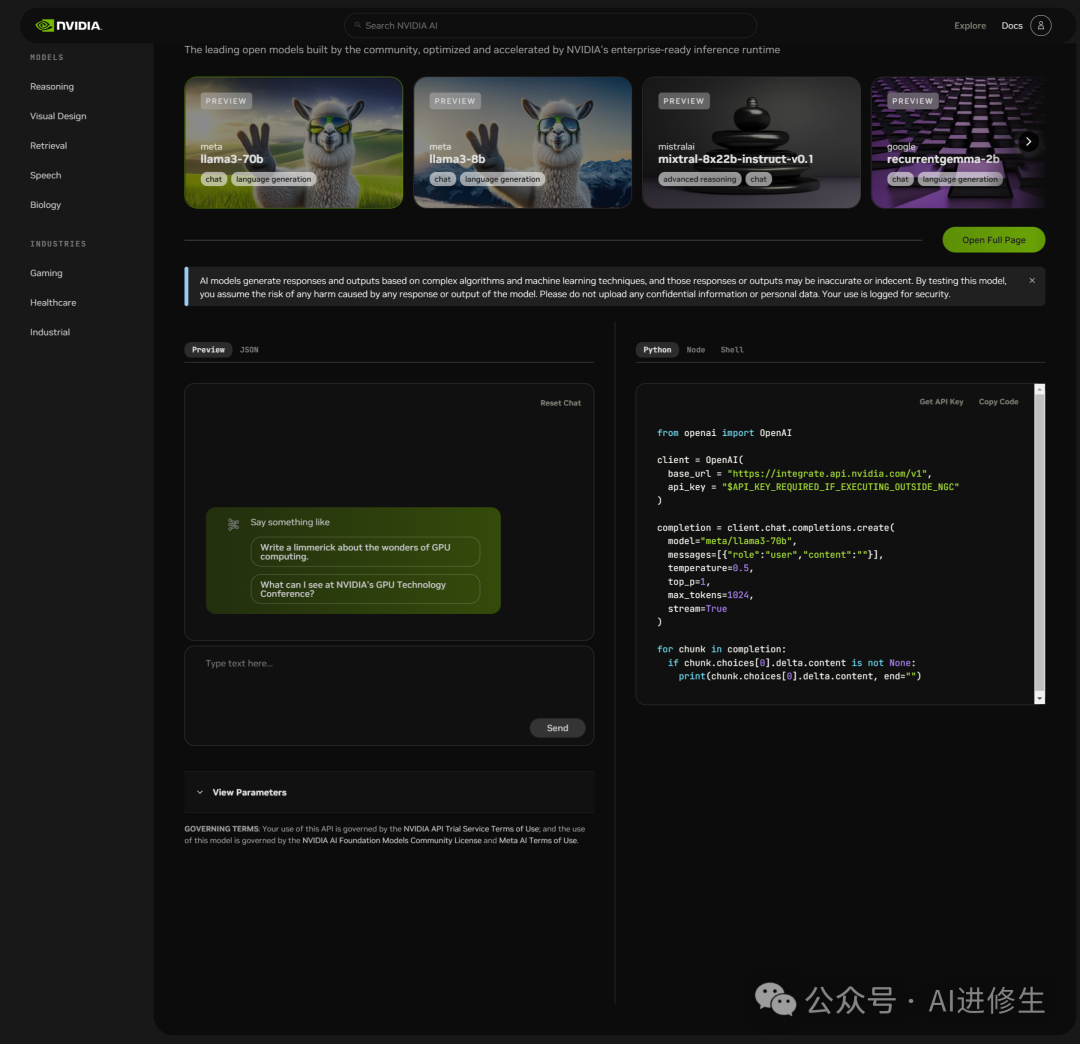Open the user account icon
Screen dimensions: 1080x1044
[x=1040, y=25]
